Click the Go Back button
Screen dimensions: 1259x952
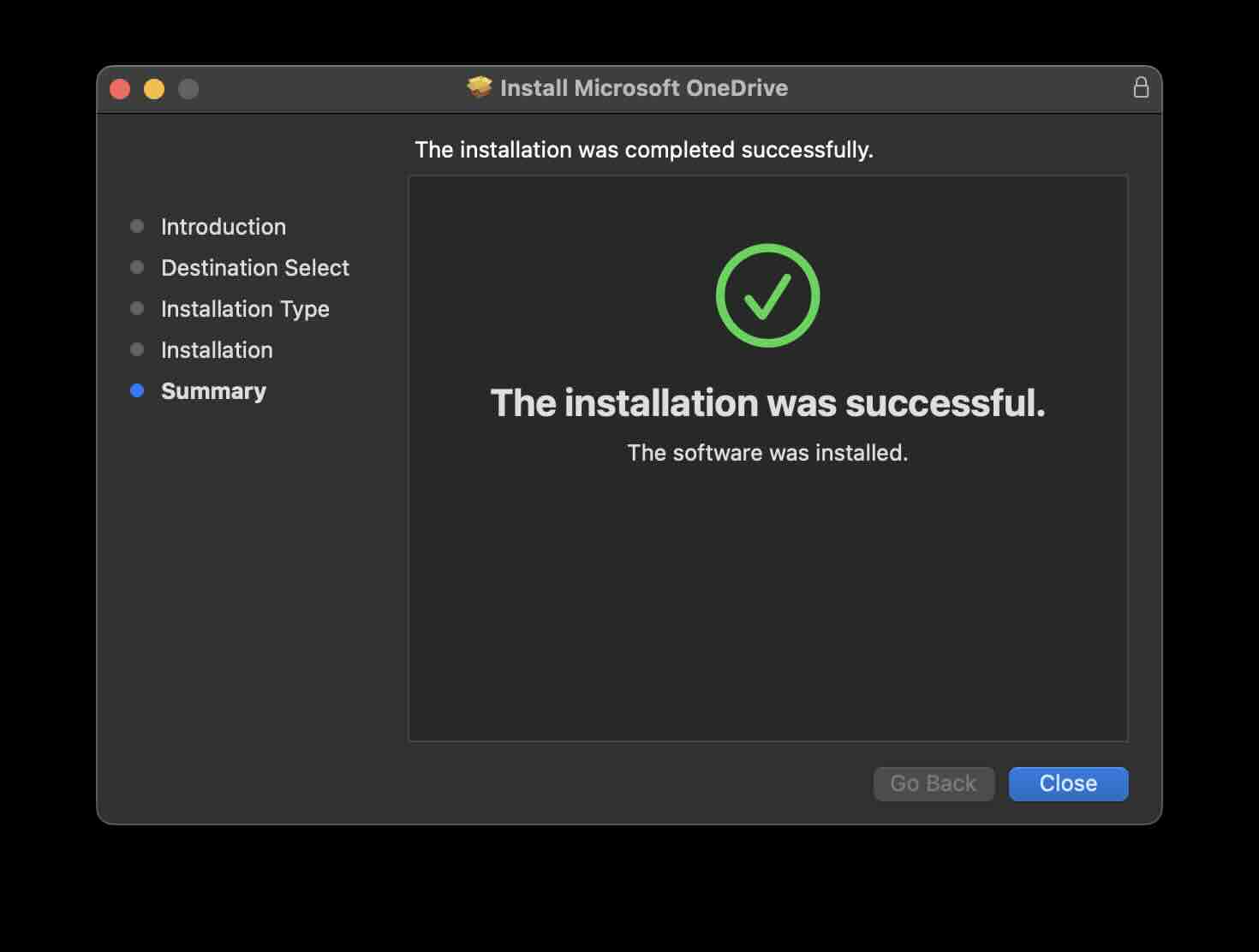pos(934,783)
